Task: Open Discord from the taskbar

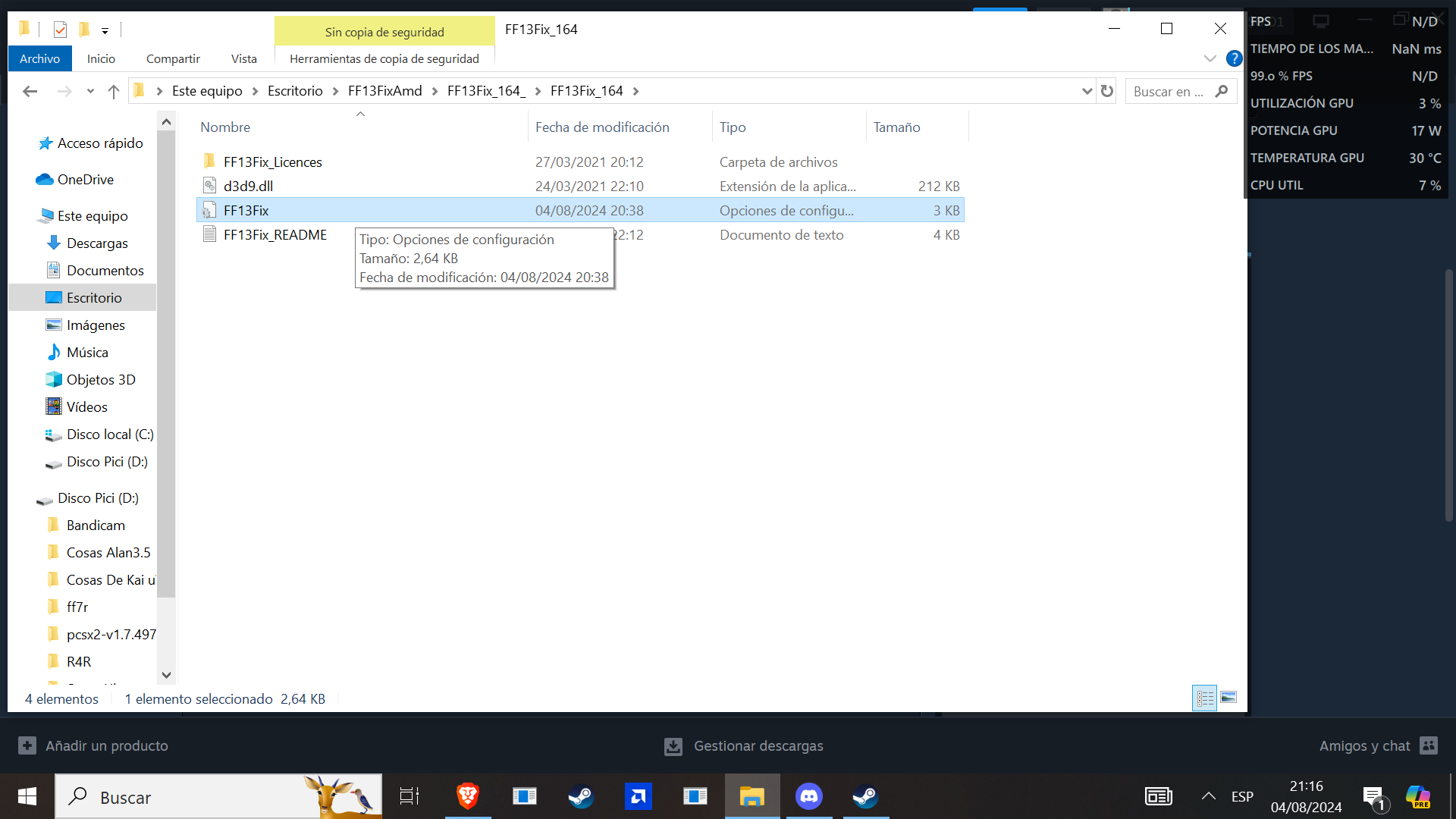Action: (x=808, y=796)
